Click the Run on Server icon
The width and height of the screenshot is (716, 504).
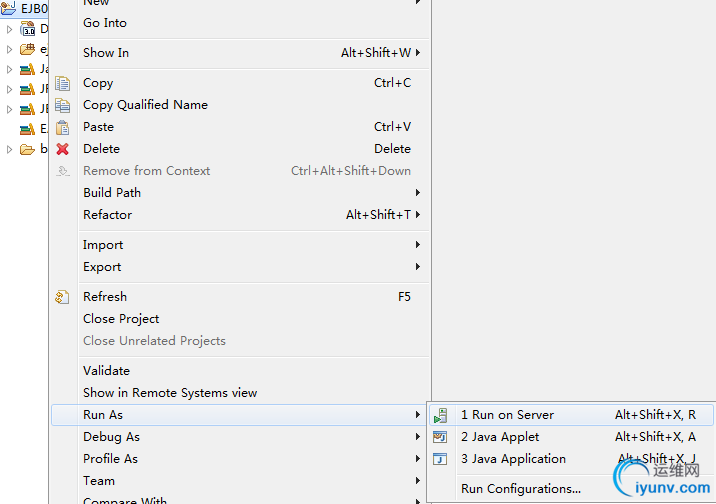(x=440, y=415)
